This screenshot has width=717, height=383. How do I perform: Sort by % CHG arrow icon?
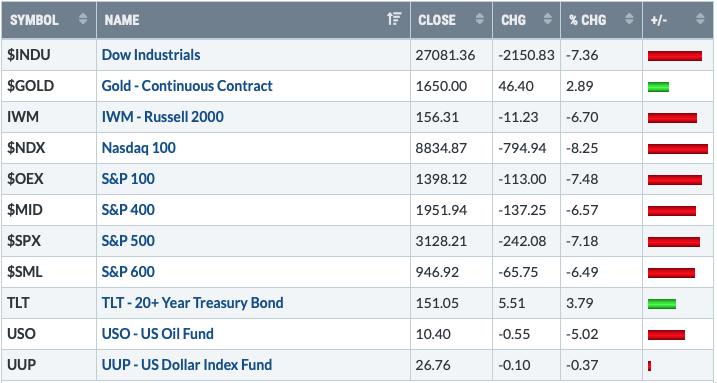629,19
